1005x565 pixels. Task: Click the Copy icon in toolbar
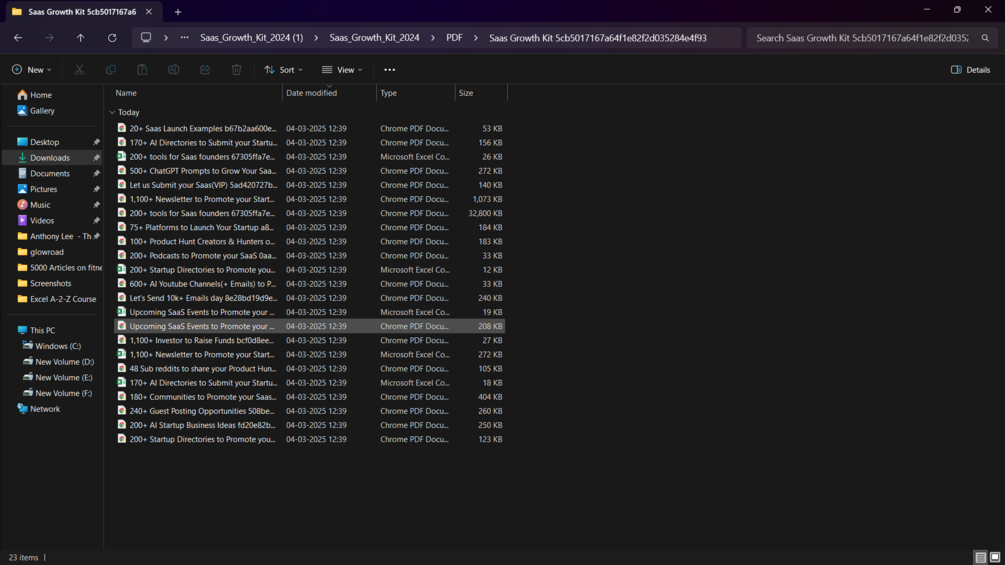111,70
